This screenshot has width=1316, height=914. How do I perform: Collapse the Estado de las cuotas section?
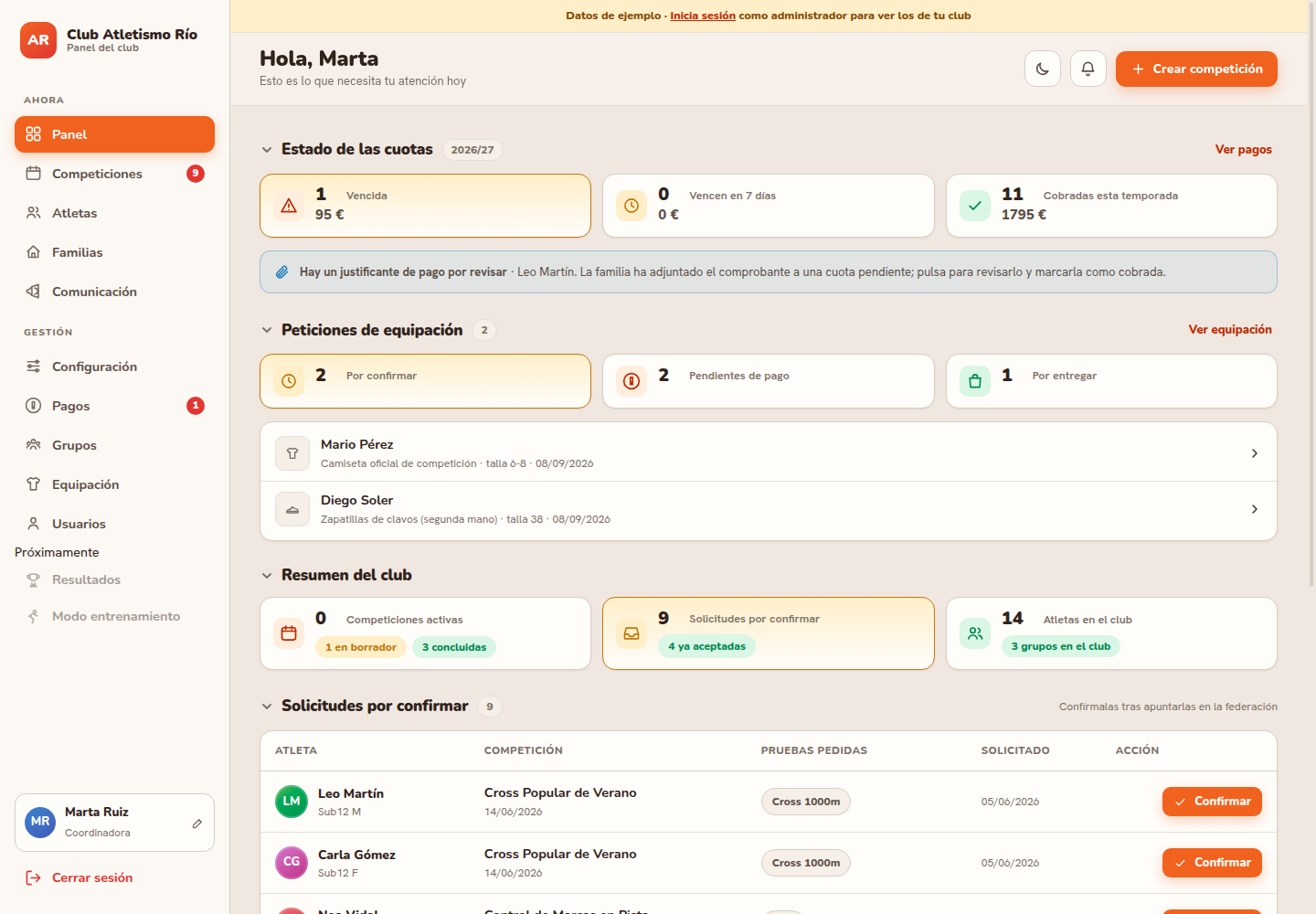pos(267,150)
